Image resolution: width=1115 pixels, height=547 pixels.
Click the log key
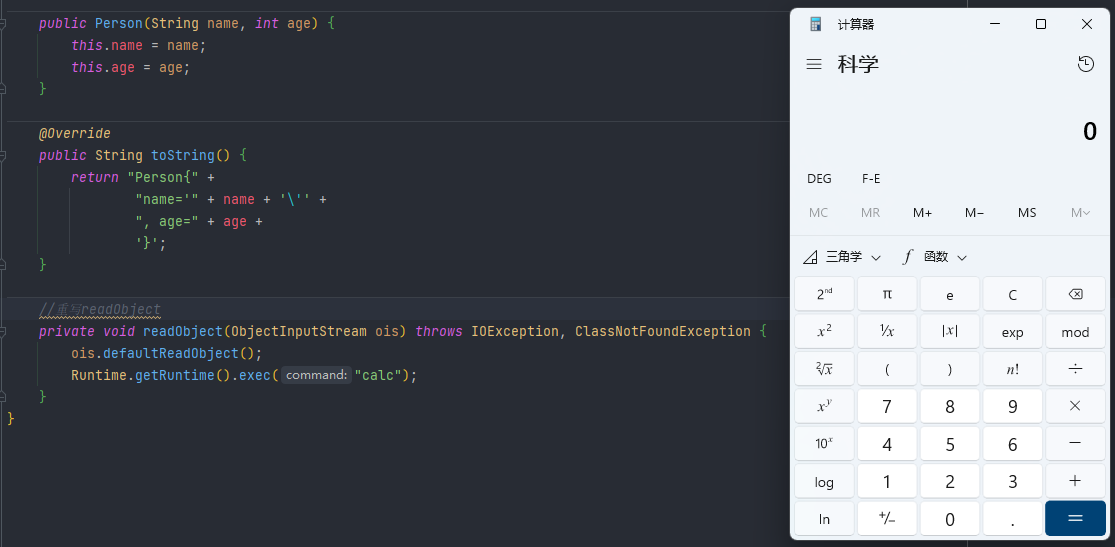[x=824, y=482]
